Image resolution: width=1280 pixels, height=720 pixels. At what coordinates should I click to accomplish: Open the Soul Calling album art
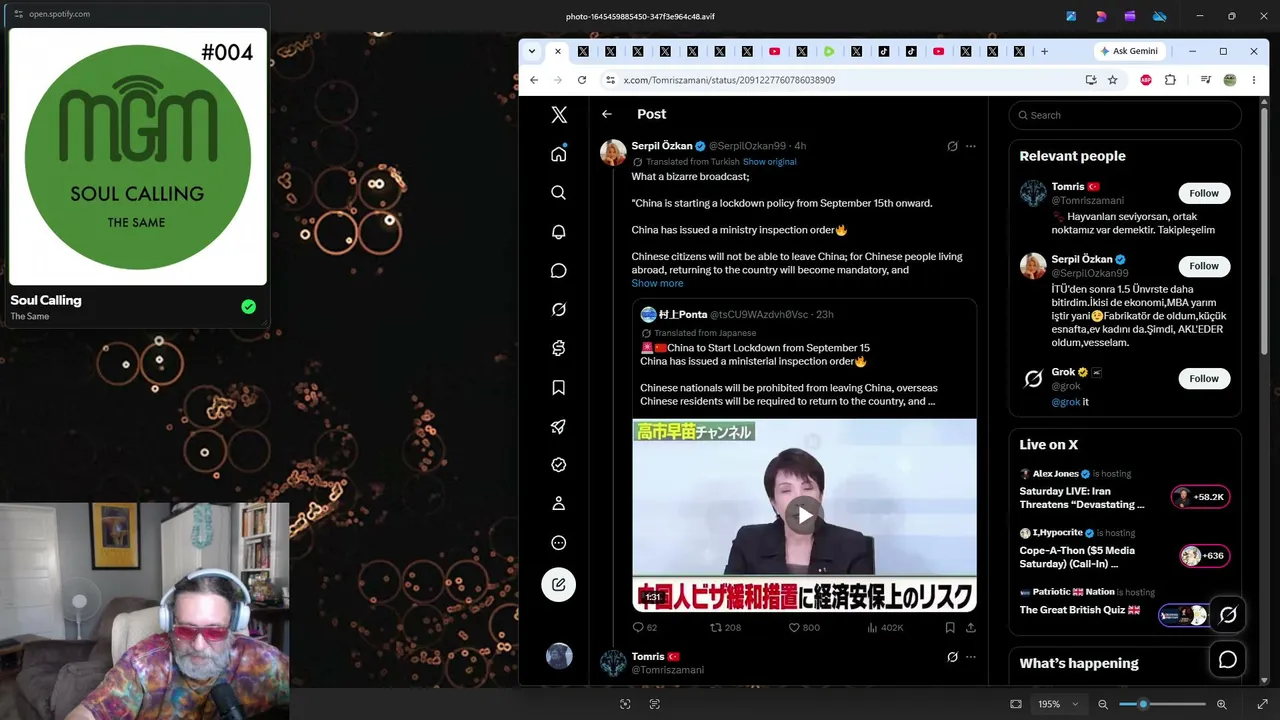tap(138, 156)
